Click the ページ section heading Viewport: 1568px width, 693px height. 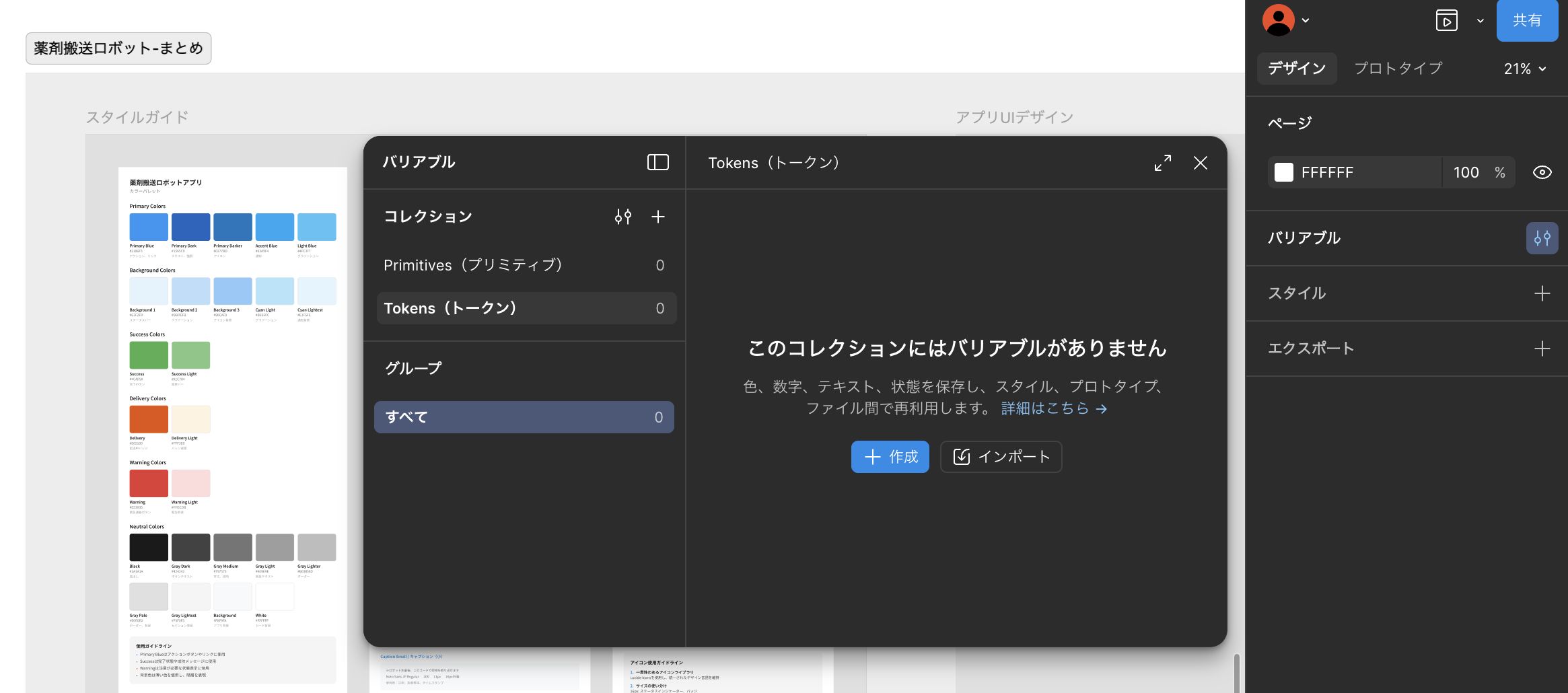coord(1289,123)
